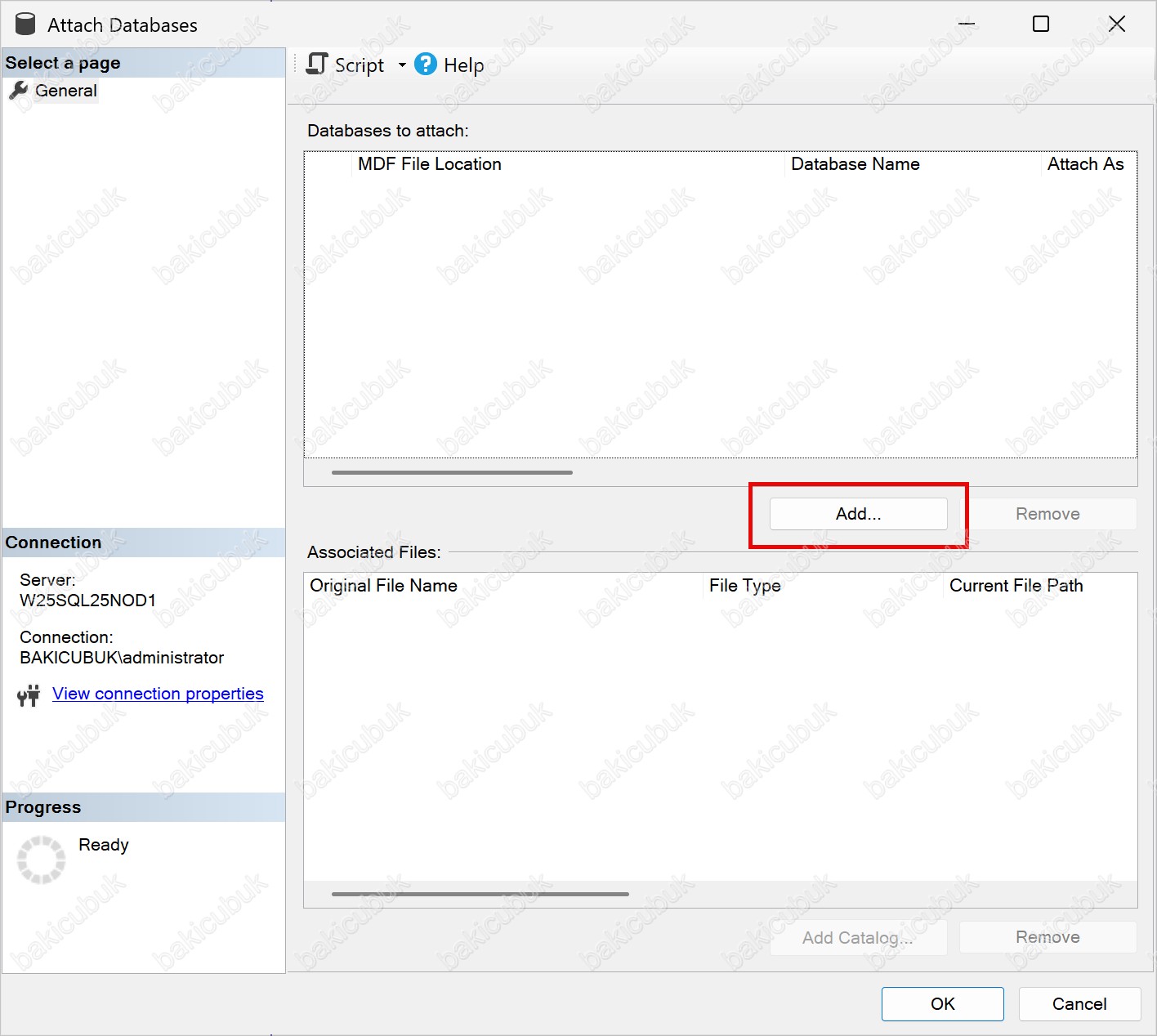Cancel the Attach Databases dialog
This screenshot has width=1157, height=1036.
coord(1079,1004)
